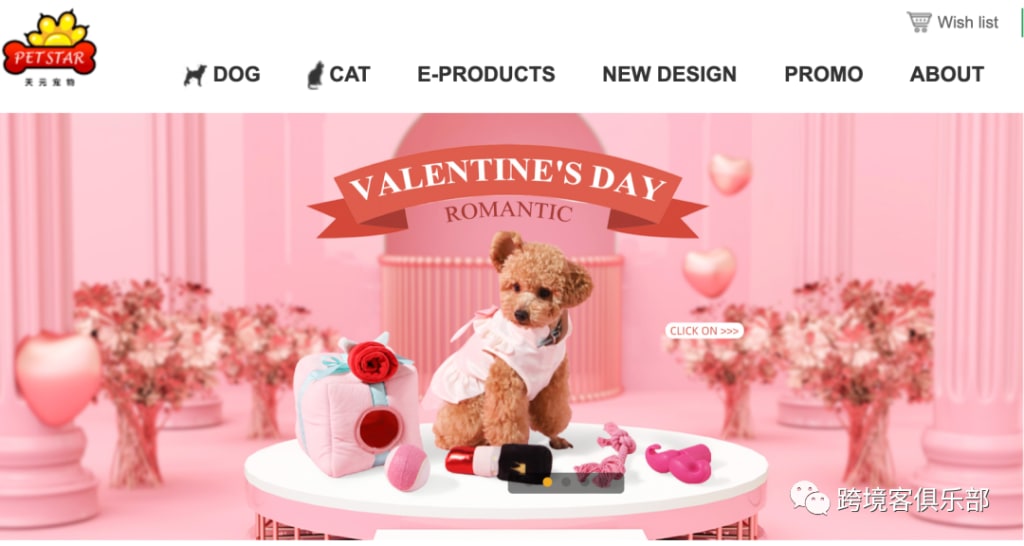Click the pink gift box plush toy

coord(356,406)
